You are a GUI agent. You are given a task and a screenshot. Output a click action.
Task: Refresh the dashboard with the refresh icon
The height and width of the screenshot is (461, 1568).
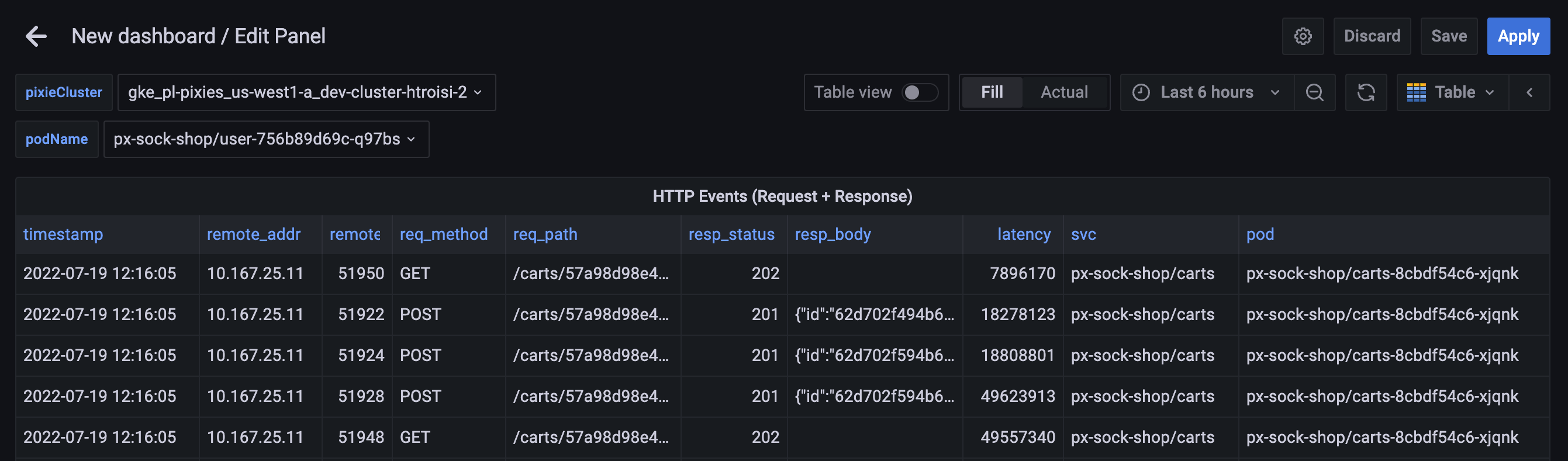[x=1365, y=92]
